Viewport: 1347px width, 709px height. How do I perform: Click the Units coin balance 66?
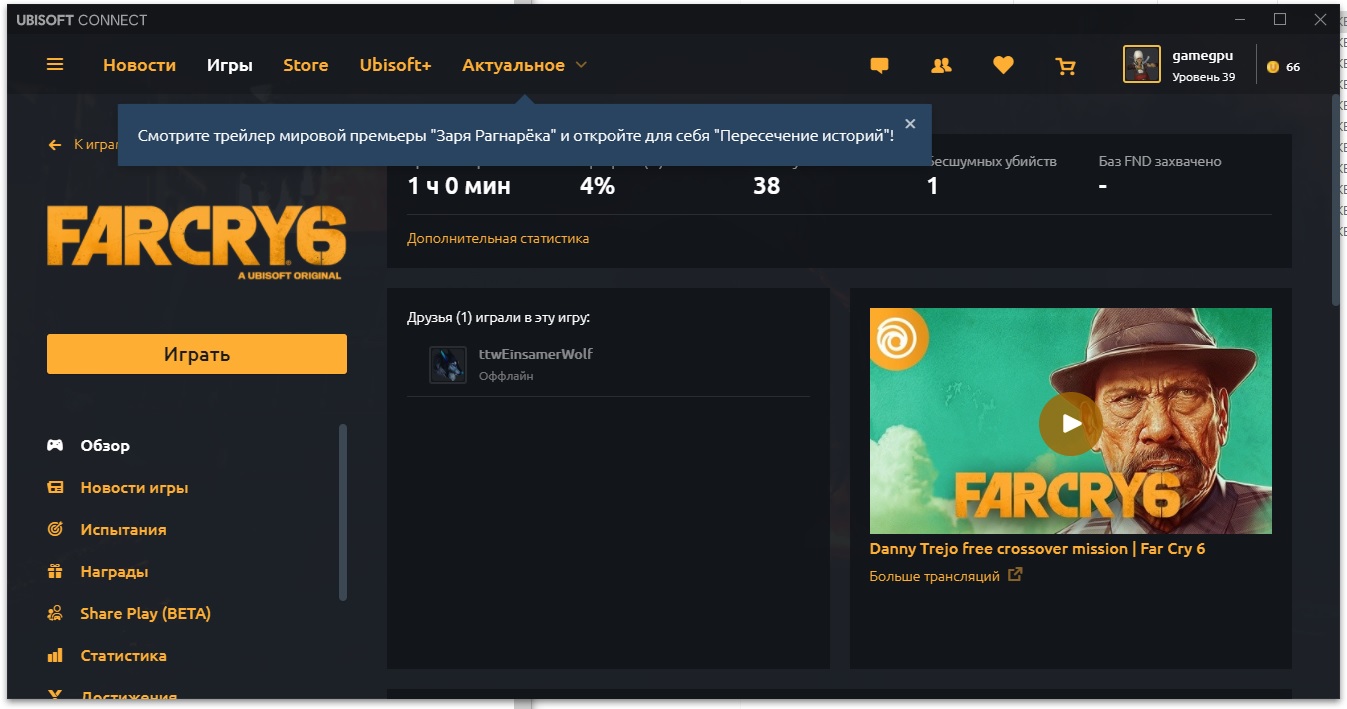click(x=1283, y=67)
